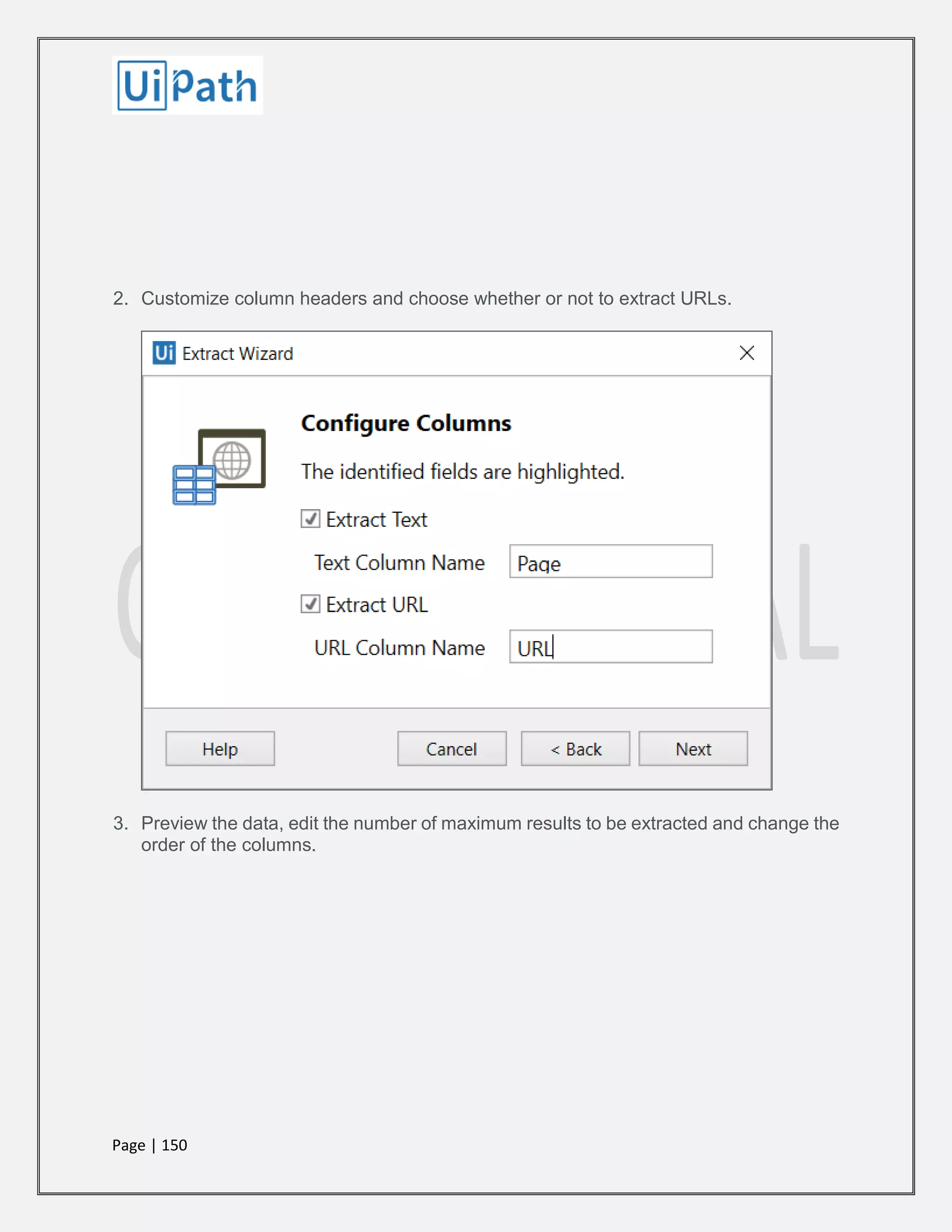952x1232 pixels.
Task: Click the 'Page | 150' footer text
Action: pos(150,1145)
